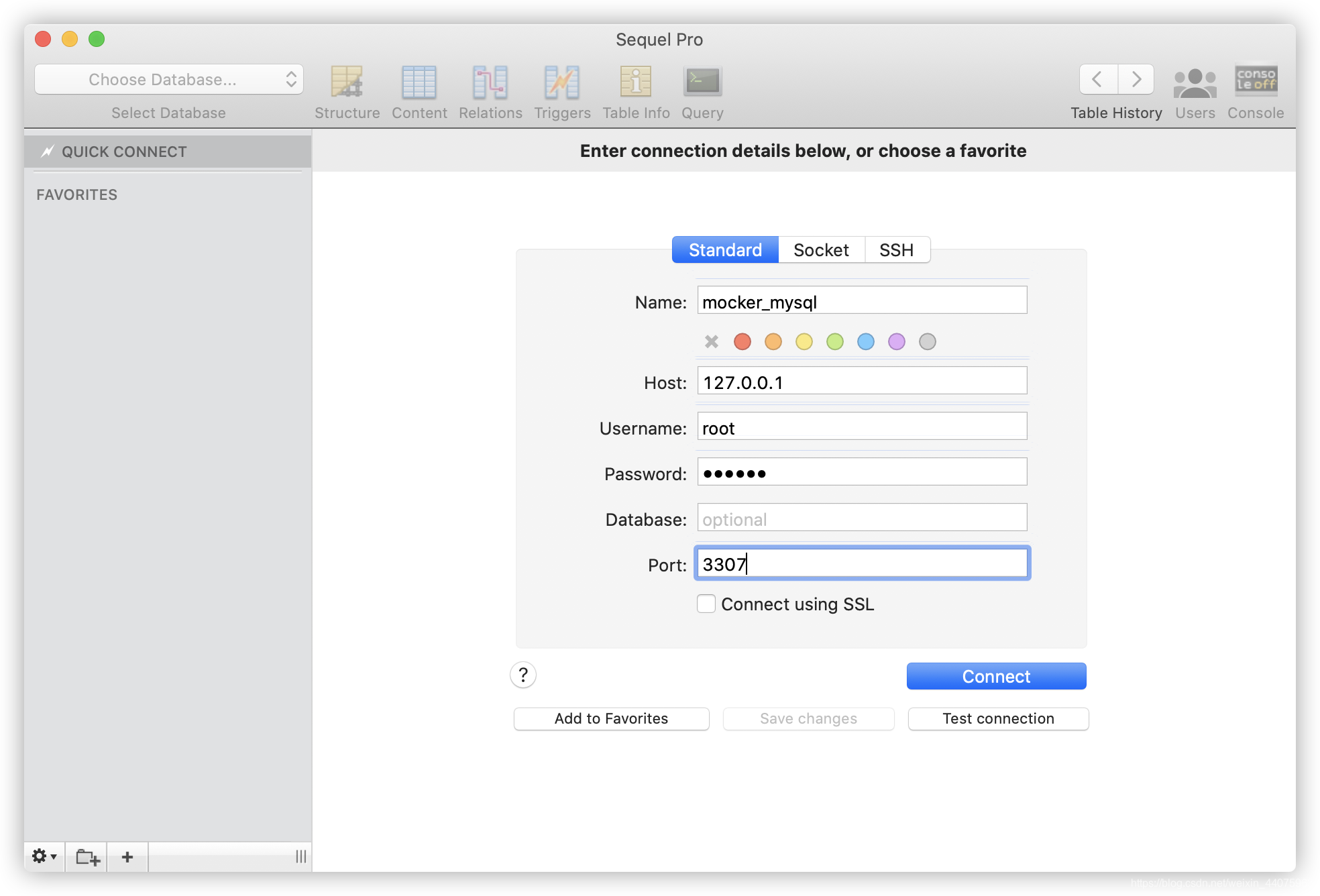Open the Structure view icon
The width and height of the screenshot is (1320, 896).
347,82
